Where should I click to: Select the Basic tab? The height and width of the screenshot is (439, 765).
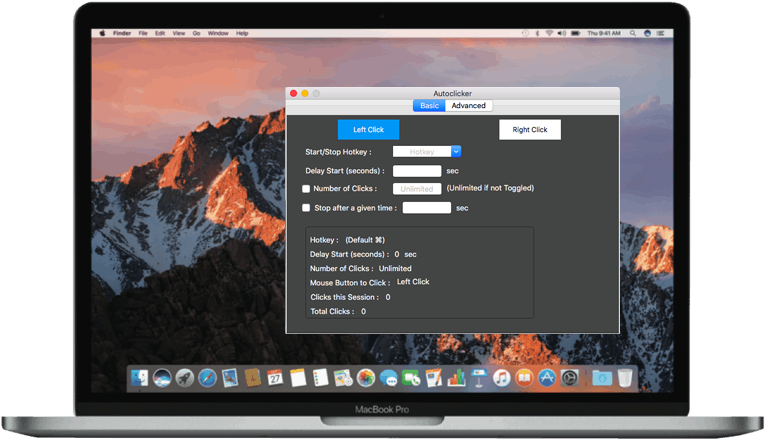coord(429,105)
